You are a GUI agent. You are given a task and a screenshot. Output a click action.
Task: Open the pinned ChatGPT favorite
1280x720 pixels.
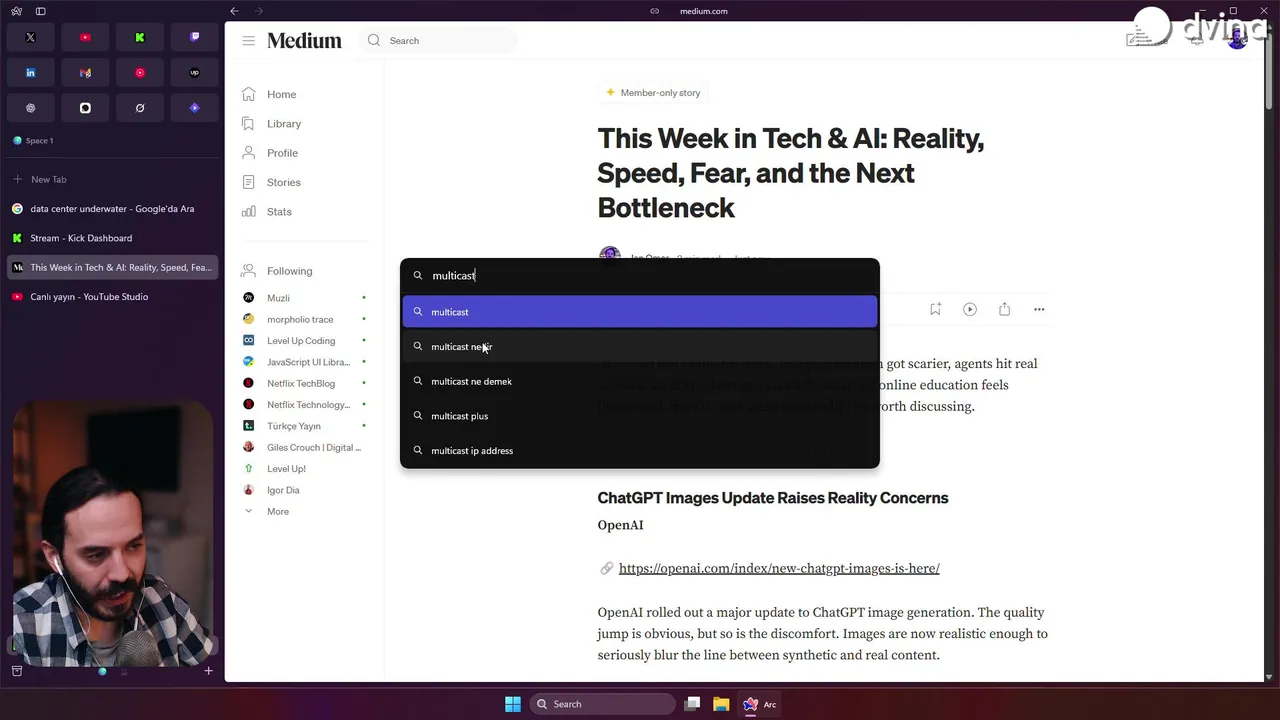pyautogui.click(x=30, y=108)
